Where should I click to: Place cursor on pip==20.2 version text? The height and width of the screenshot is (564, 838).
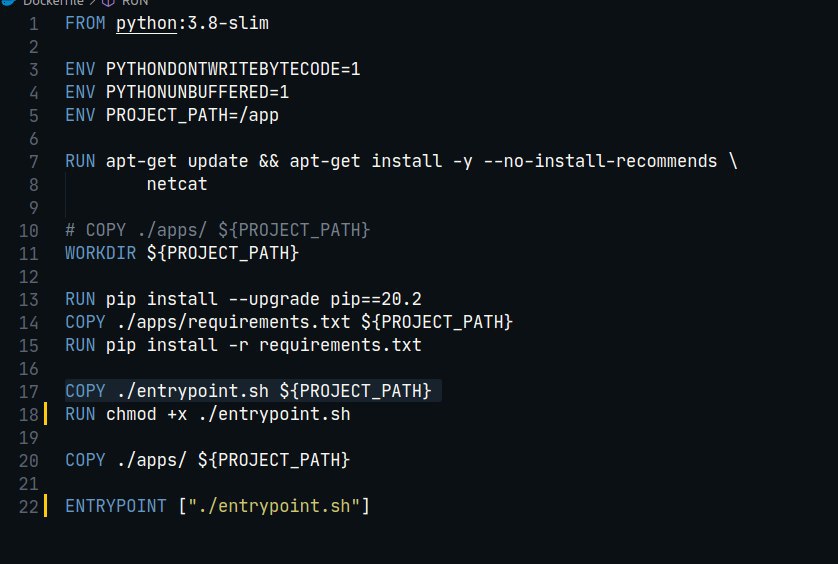click(x=376, y=299)
